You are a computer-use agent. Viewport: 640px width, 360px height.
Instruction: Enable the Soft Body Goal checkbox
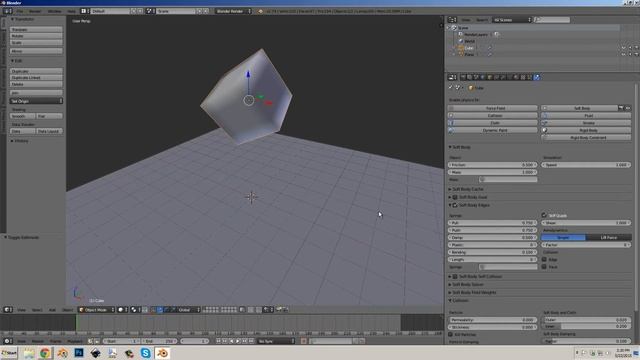455,197
